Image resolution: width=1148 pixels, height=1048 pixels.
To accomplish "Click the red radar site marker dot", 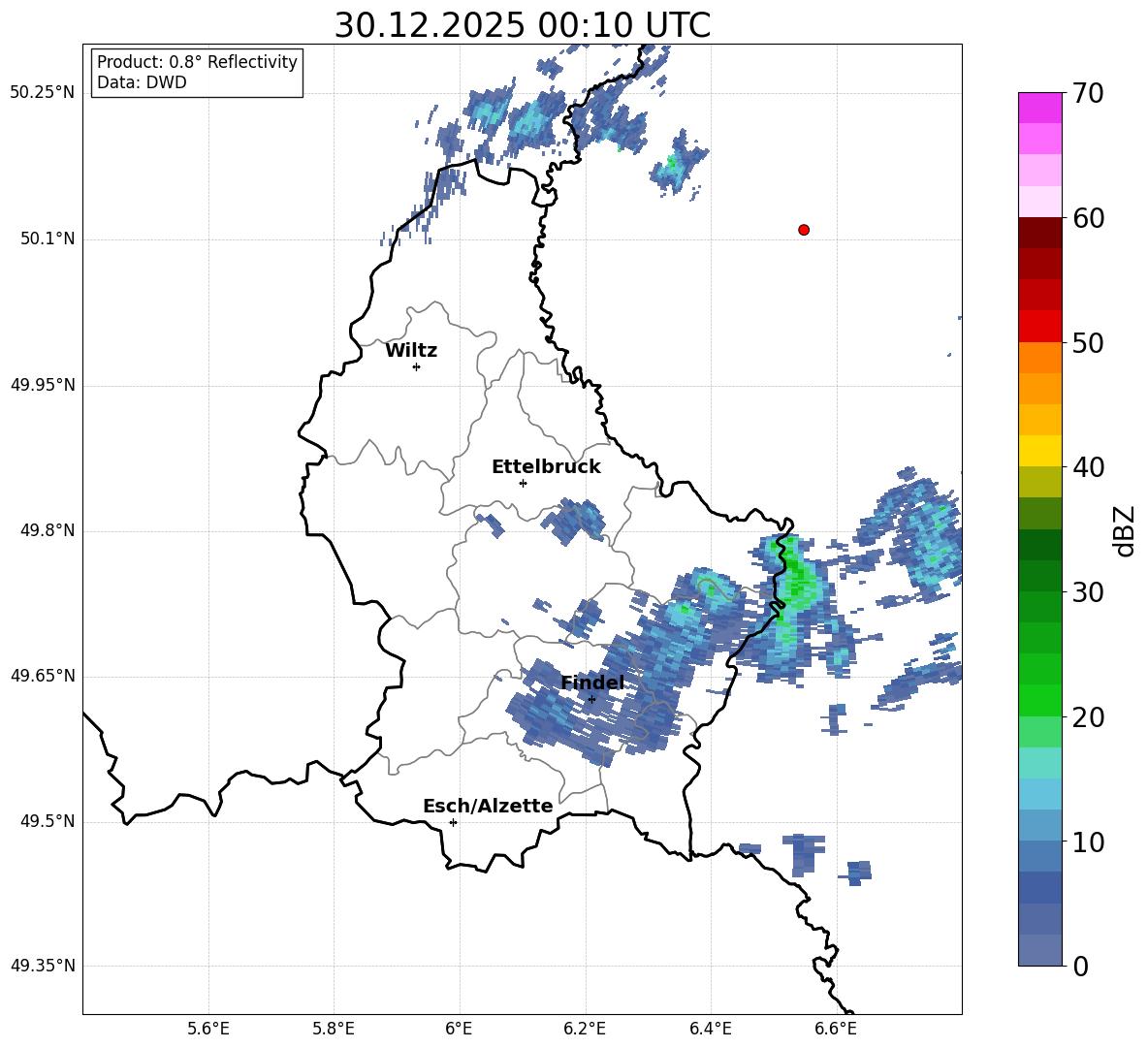I will pyautogui.click(x=803, y=229).
